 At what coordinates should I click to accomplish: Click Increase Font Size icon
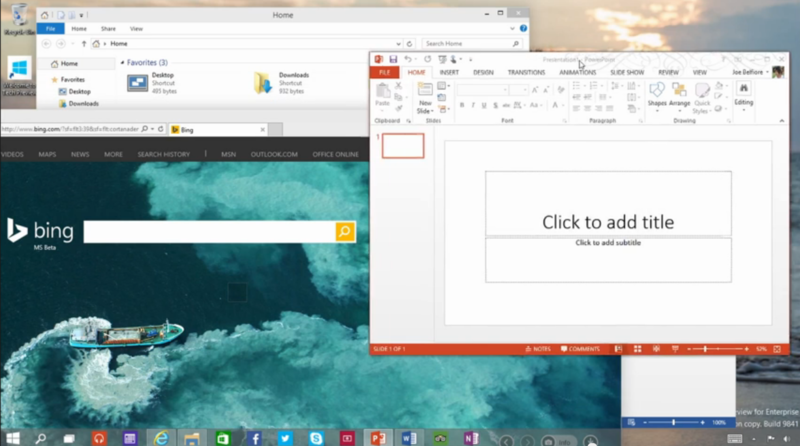[535, 90]
